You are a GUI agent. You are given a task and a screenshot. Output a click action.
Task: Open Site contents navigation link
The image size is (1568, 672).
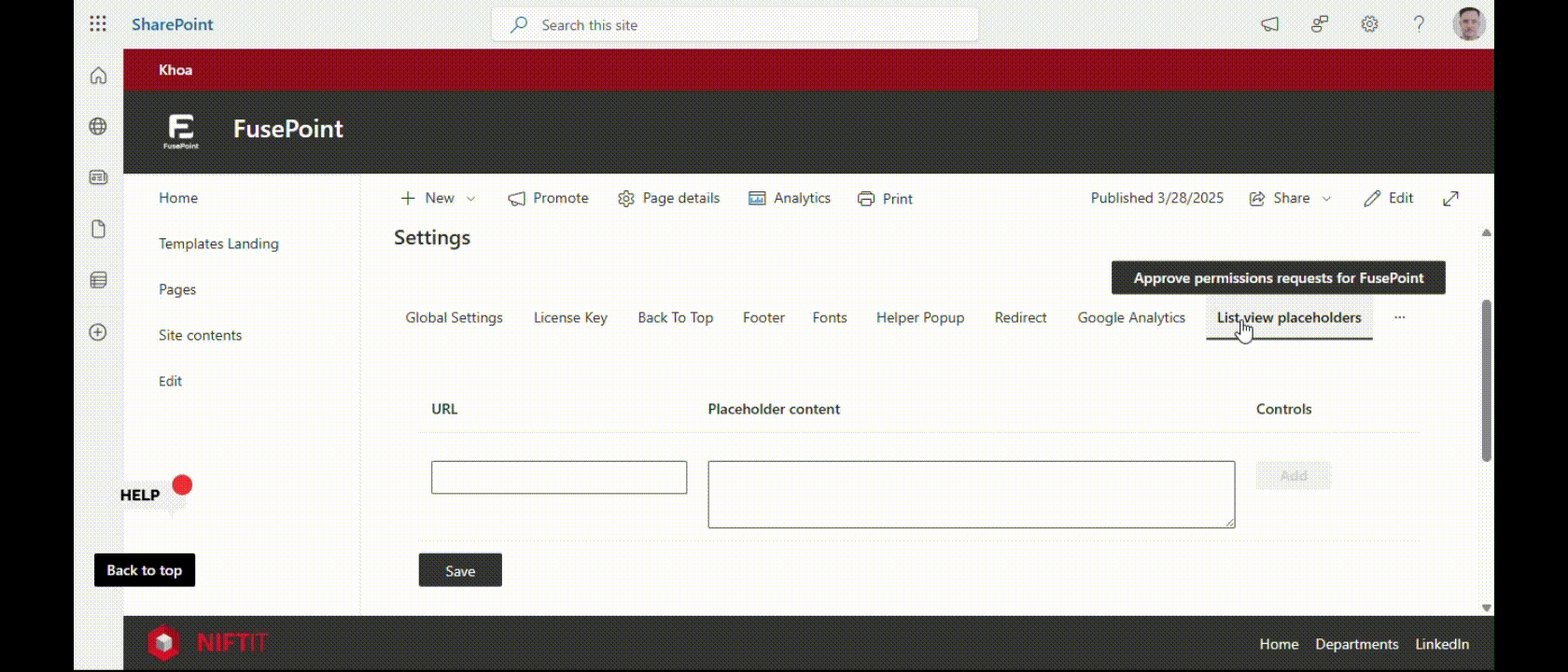(200, 335)
